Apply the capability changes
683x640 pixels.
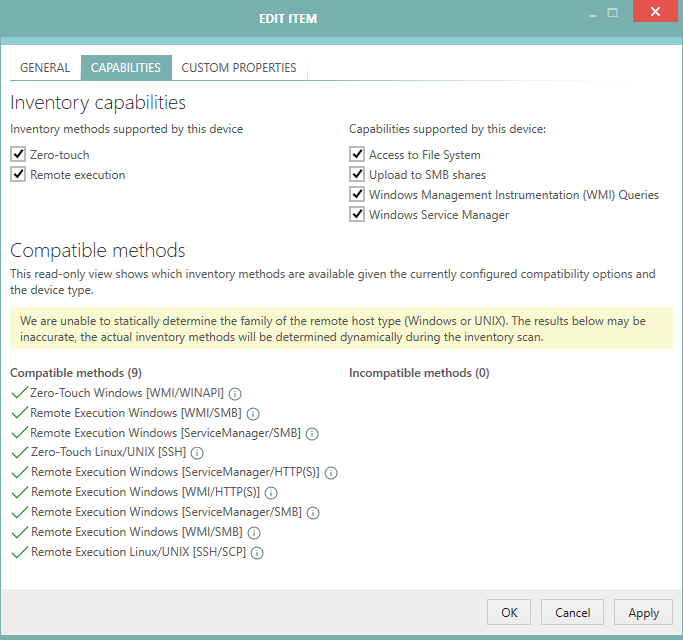pyautogui.click(x=643, y=612)
